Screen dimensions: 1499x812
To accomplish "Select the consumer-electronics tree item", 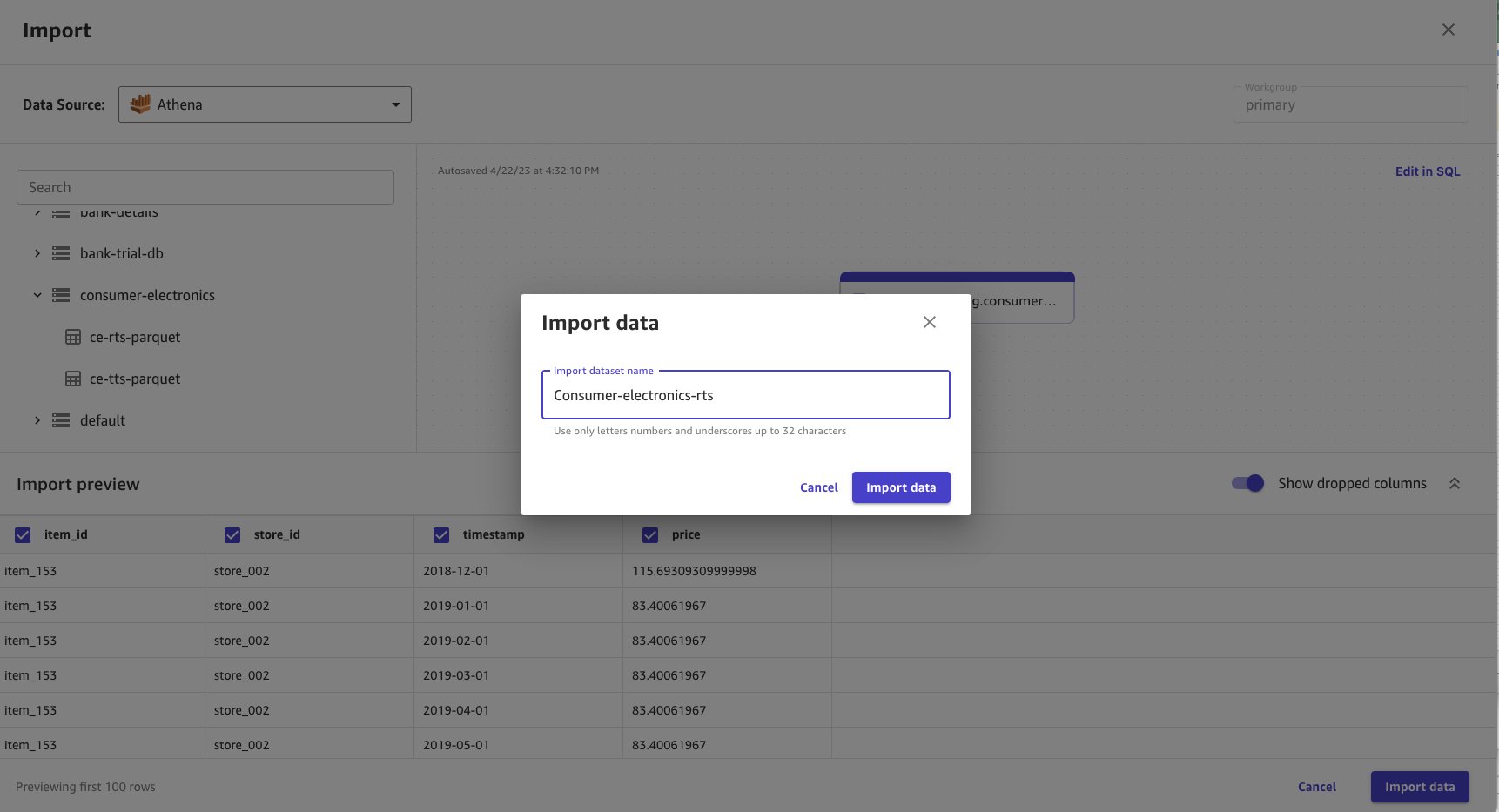I will pos(147,295).
